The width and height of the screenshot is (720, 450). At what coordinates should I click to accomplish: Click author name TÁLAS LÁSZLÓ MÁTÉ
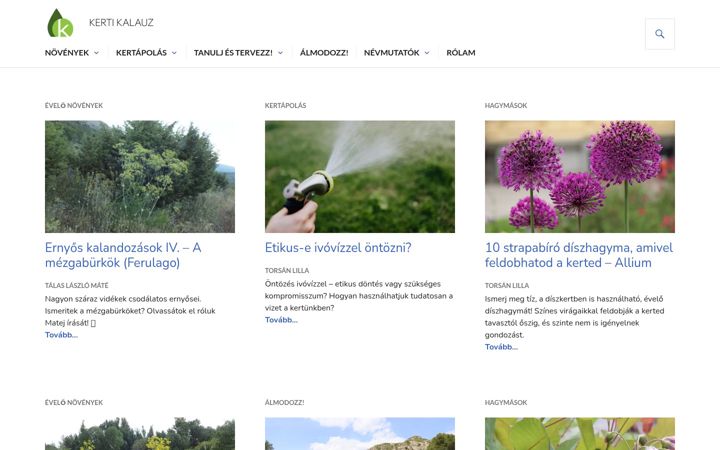76,286
